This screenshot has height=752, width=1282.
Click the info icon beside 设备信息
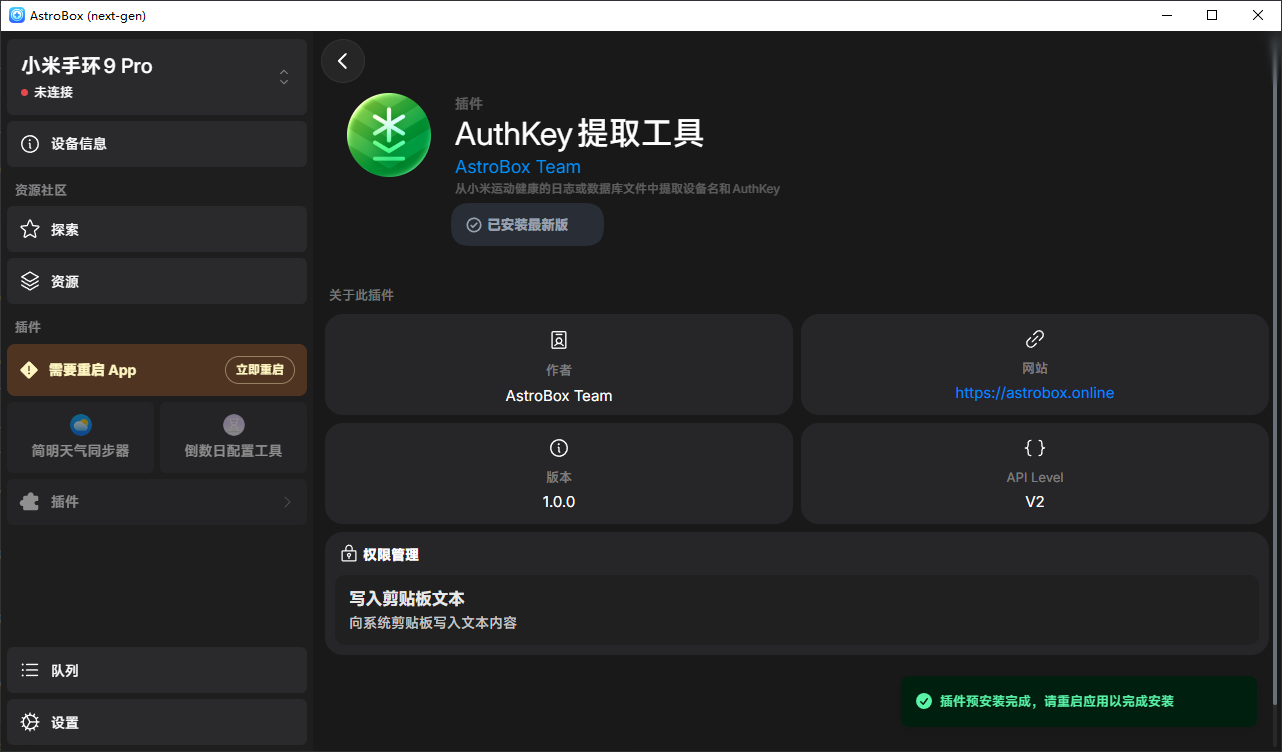(30, 144)
